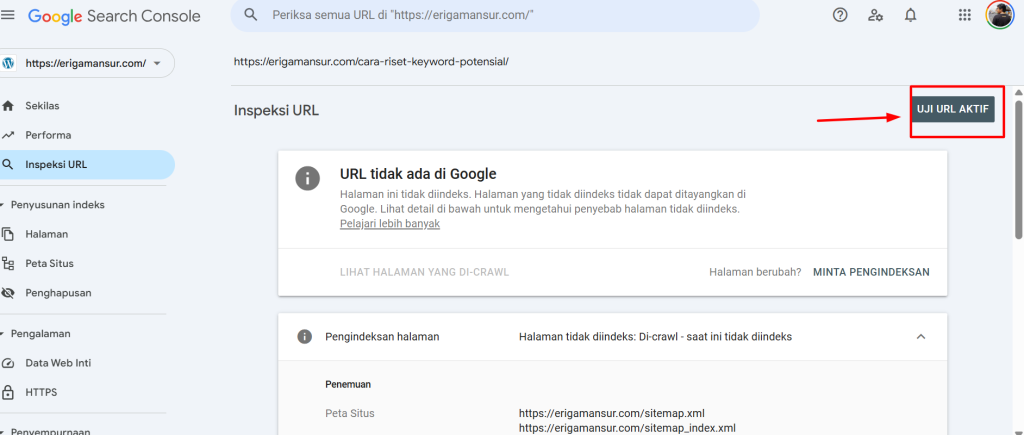Click the info icon beside URL tidak ada di Google
This screenshot has width=1024, height=435.
coord(308,178)
